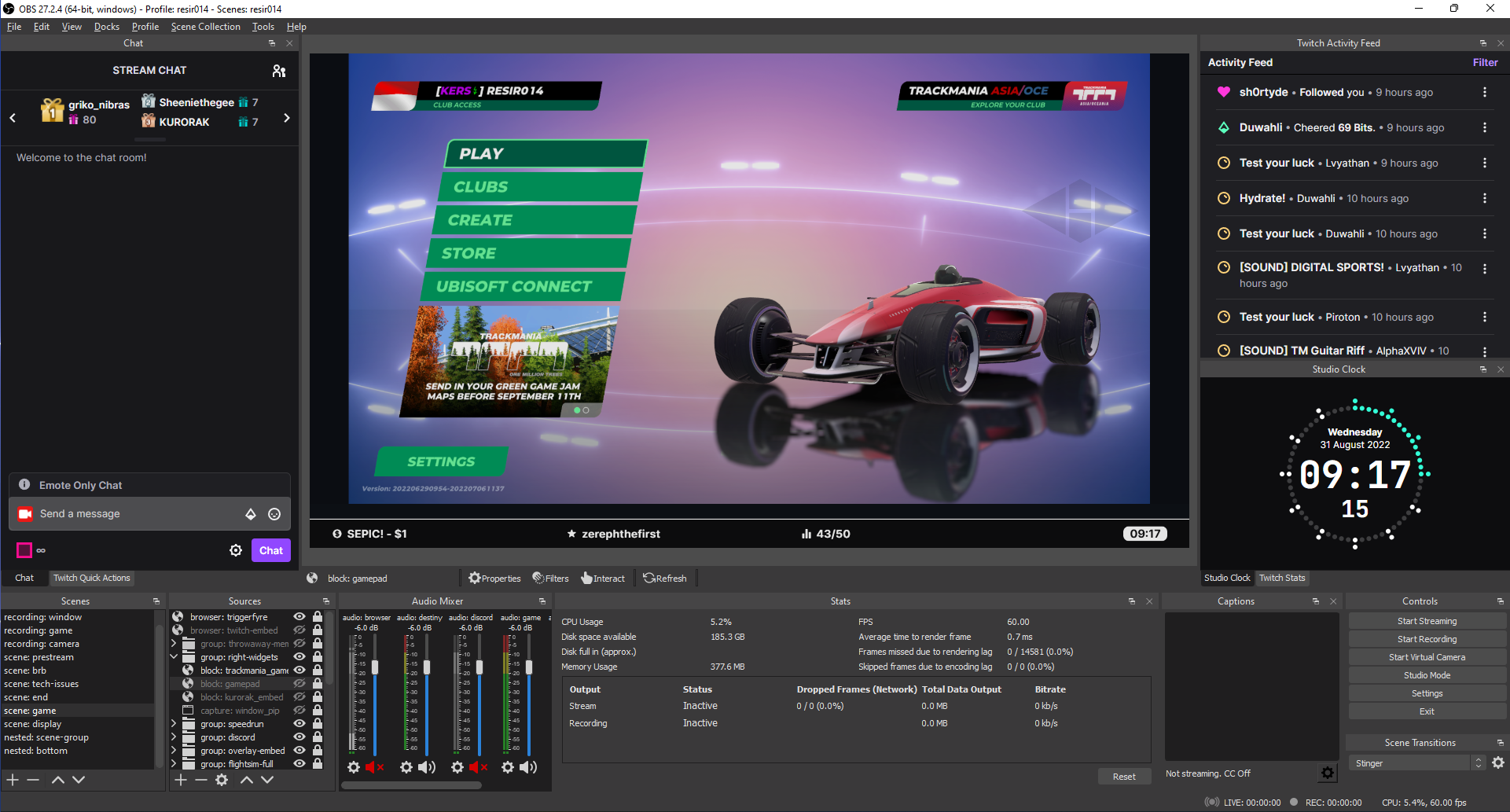Collapse group: right-widgets in Sources

174,657
